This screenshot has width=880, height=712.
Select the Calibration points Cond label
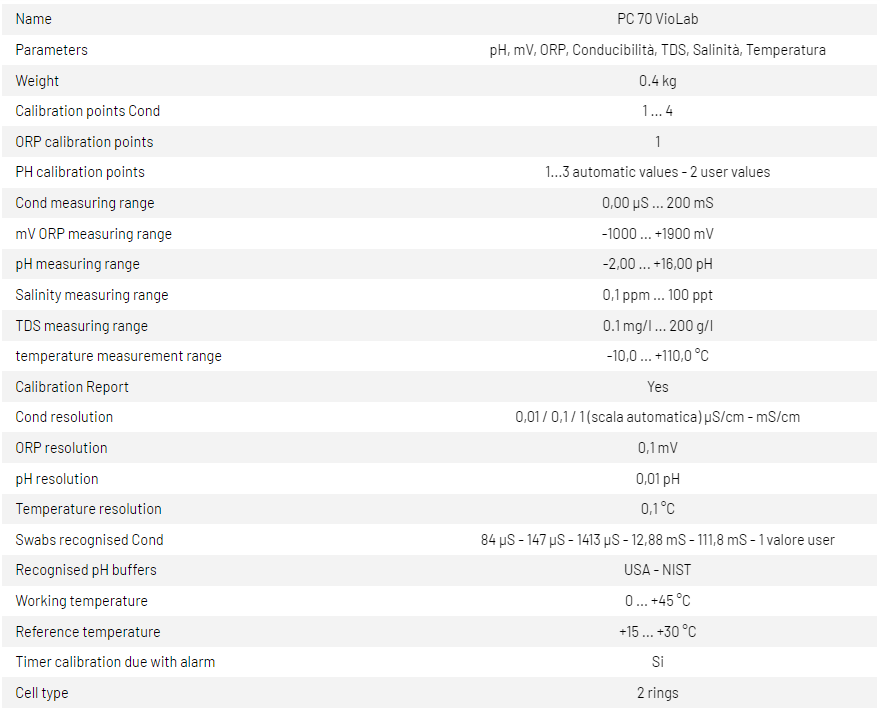point(88,111)
